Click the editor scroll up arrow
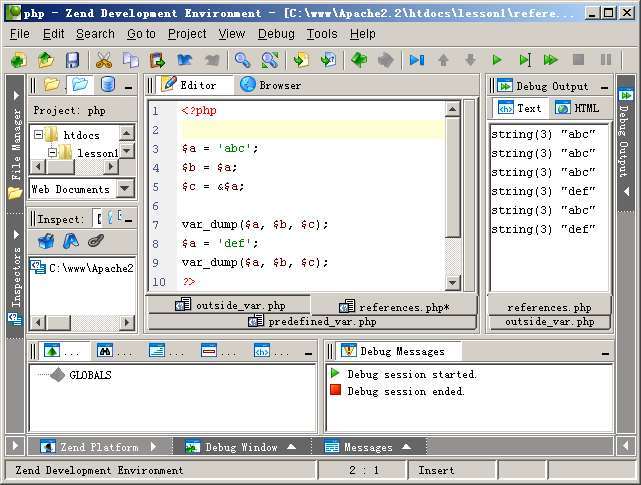641x485 pixels. [x=452, y=109]
